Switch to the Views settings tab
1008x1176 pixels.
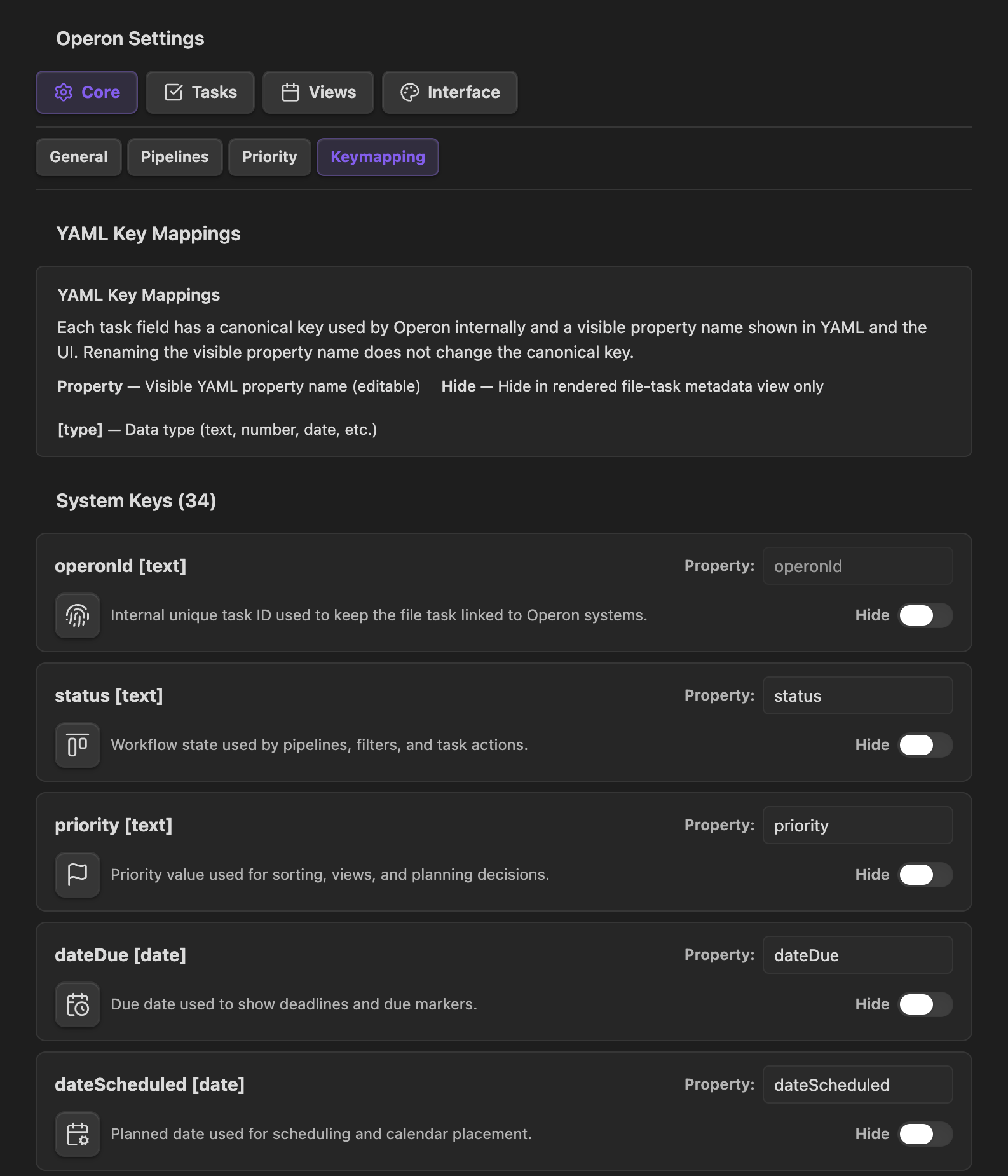point(318,92)
